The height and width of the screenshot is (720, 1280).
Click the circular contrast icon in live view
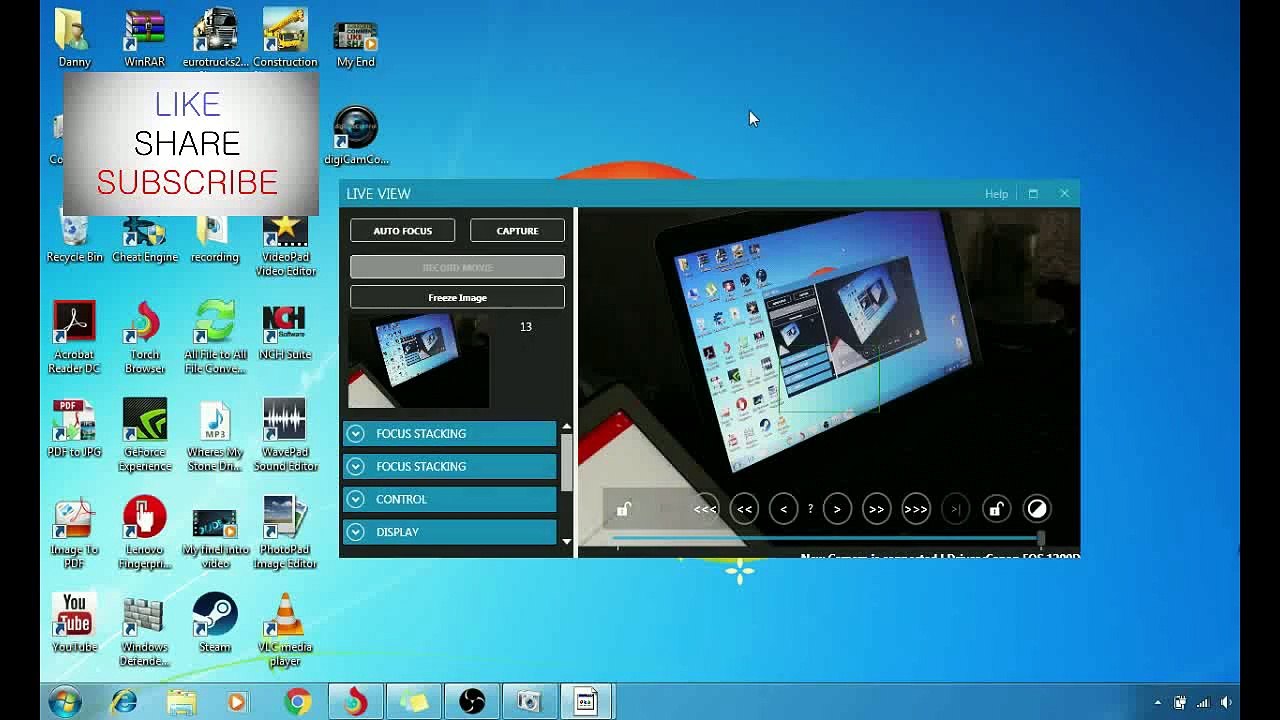click(x=1037, y=509)
